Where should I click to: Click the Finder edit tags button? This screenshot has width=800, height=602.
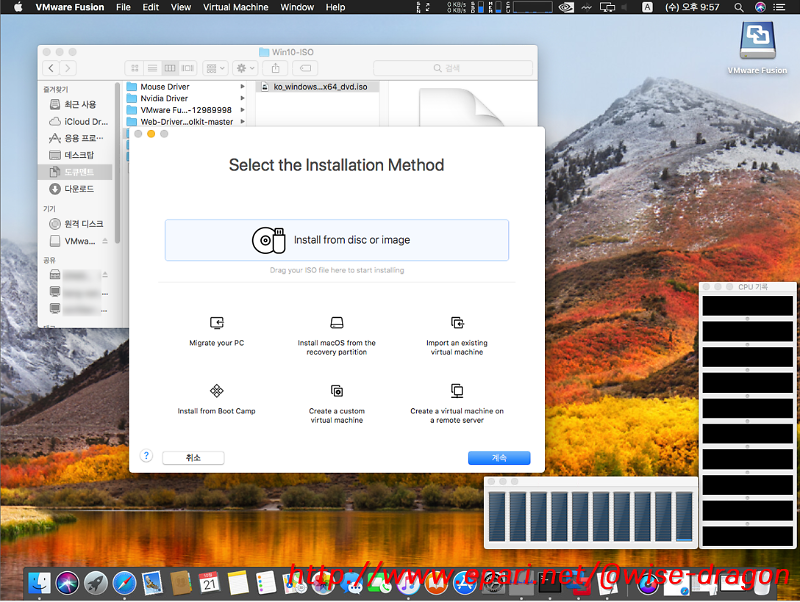click(x=305, y=68)
